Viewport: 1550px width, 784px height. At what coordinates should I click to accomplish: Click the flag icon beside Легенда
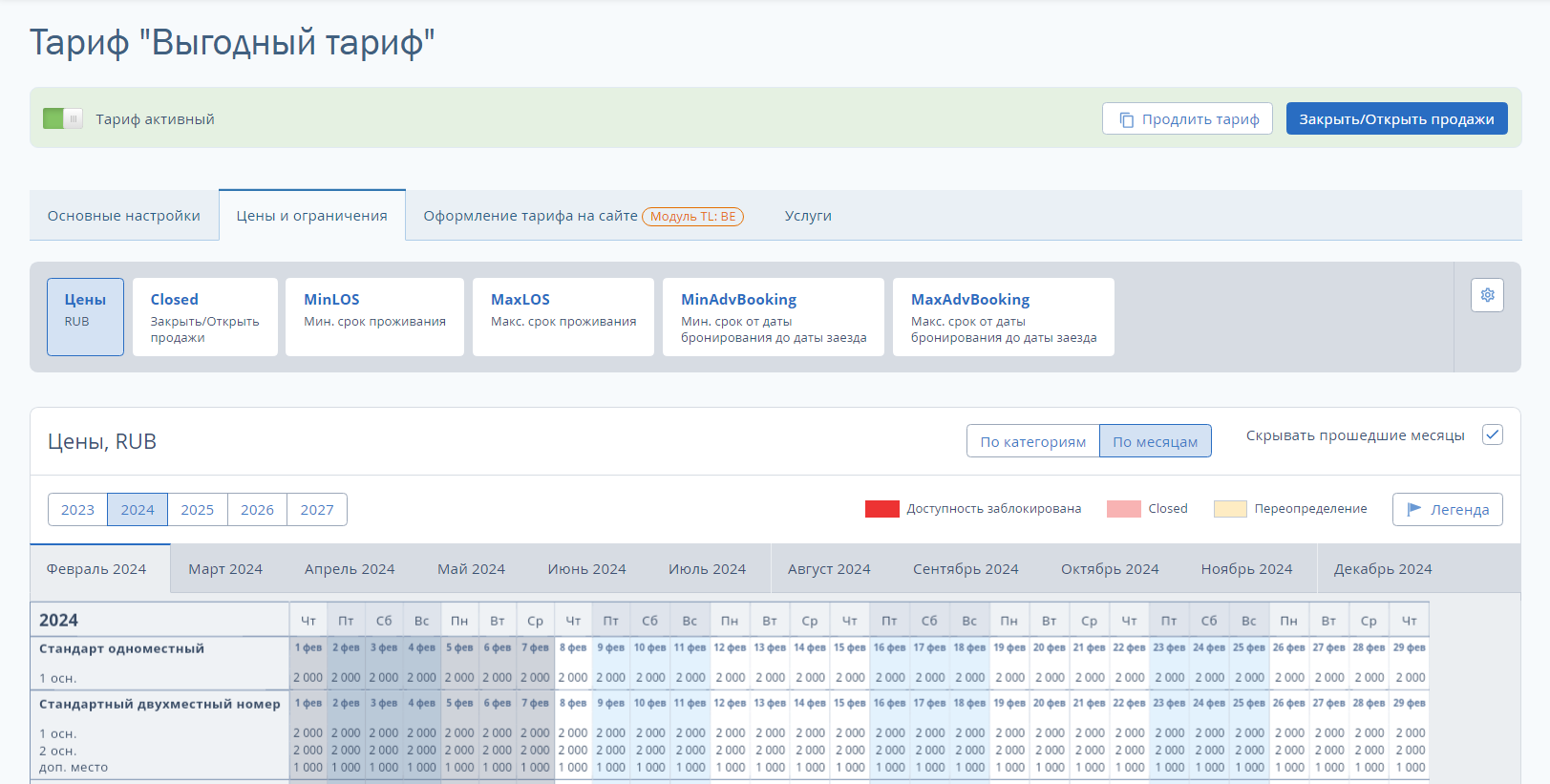pos(1414,509)
